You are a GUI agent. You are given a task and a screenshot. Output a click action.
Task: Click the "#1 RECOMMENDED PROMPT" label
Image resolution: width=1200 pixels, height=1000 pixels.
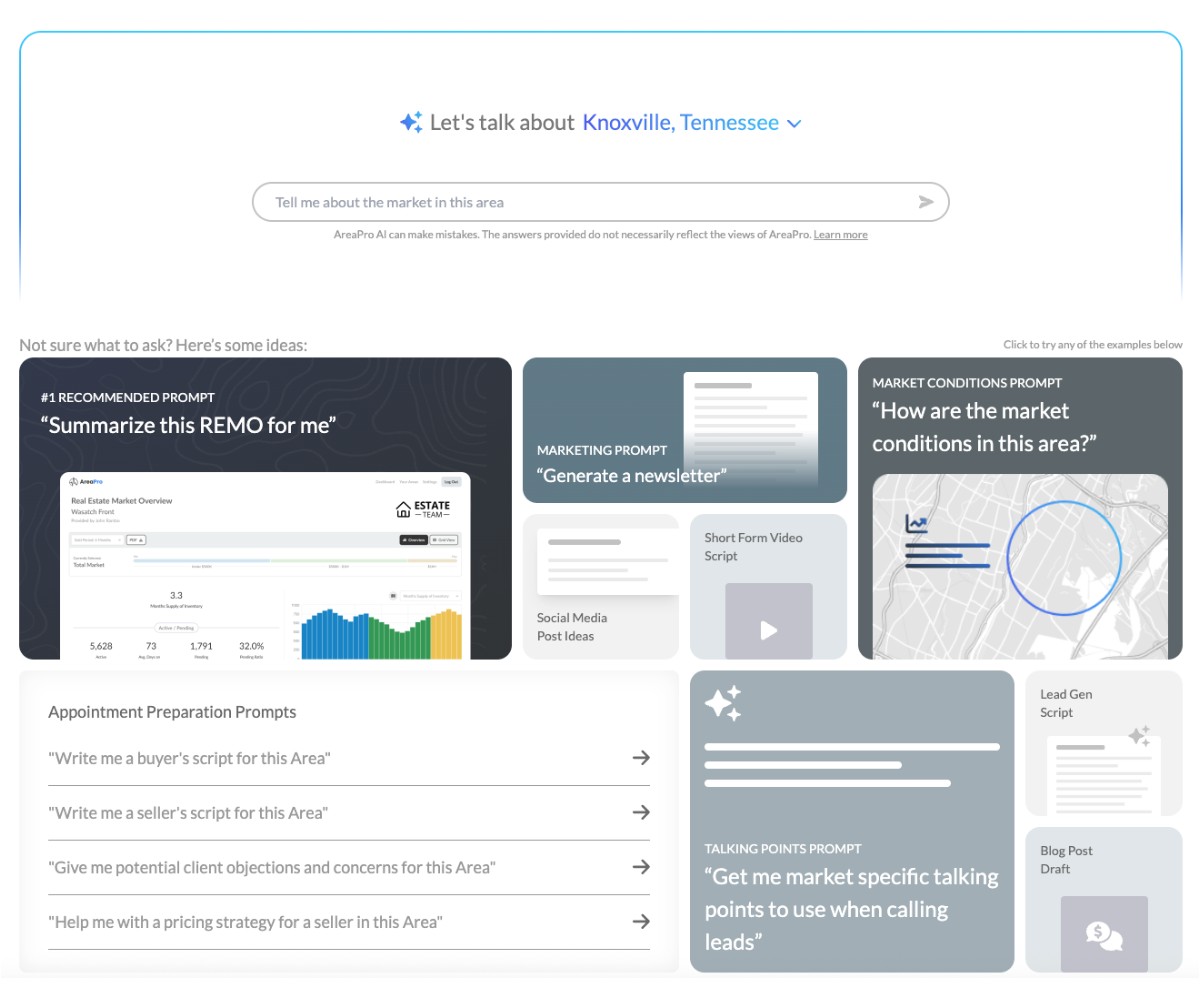pyautogui.click(x=128, y=397)
